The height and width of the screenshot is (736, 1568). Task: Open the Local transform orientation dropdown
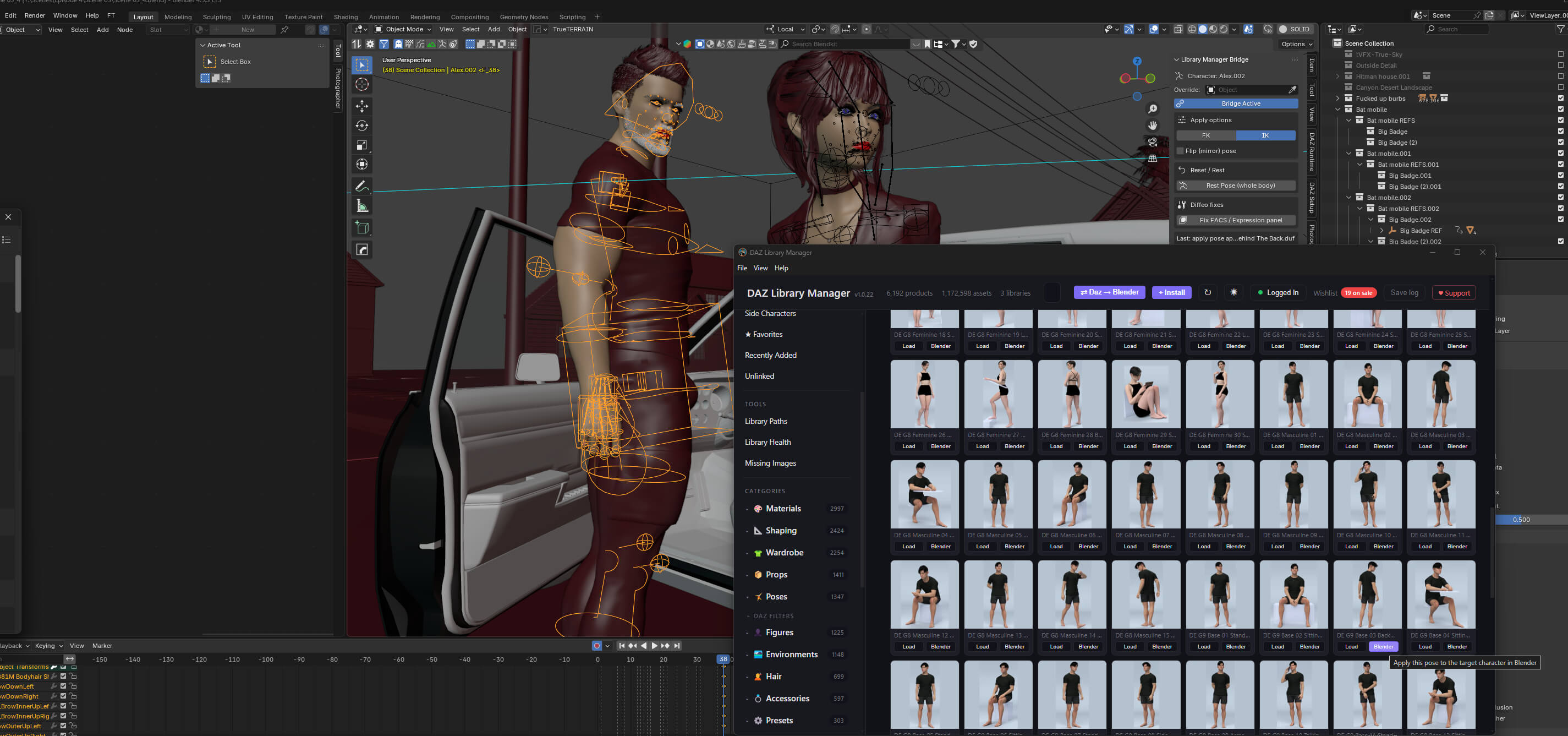(x=785, y=29)
